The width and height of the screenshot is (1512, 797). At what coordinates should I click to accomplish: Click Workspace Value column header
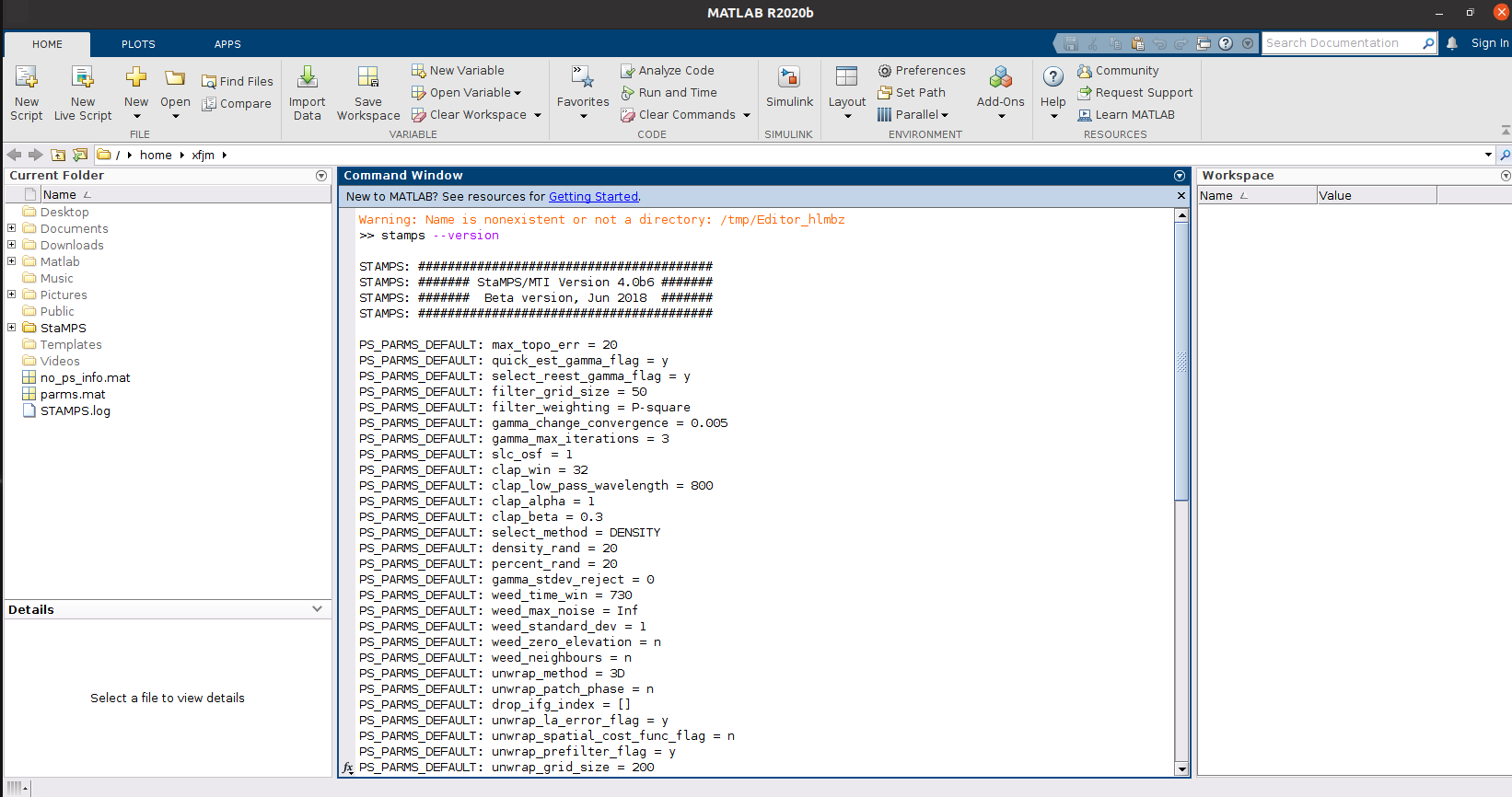(1376, 195)
